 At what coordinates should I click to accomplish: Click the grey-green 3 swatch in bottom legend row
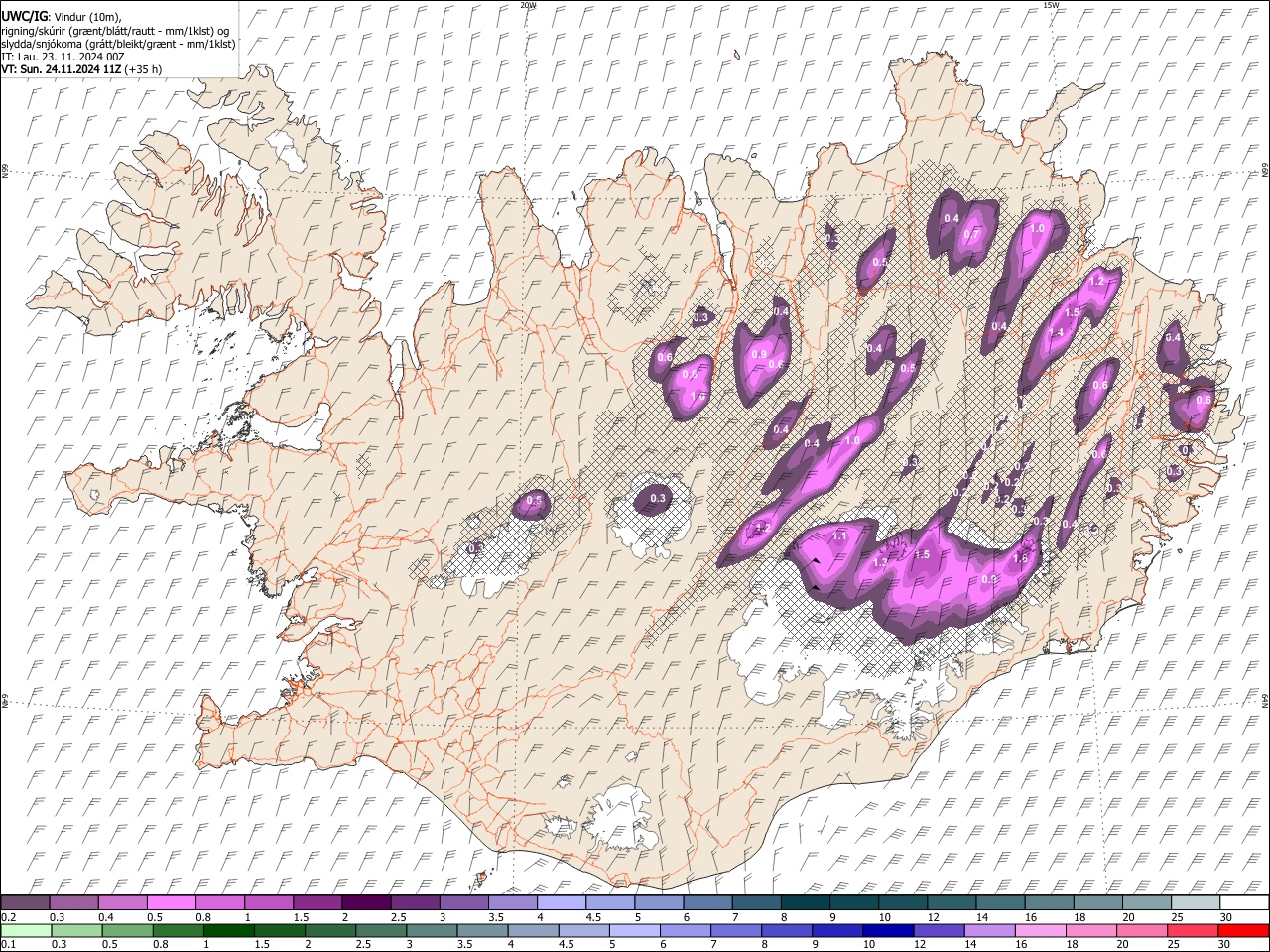pyautogui.click(x=432, y=930)
